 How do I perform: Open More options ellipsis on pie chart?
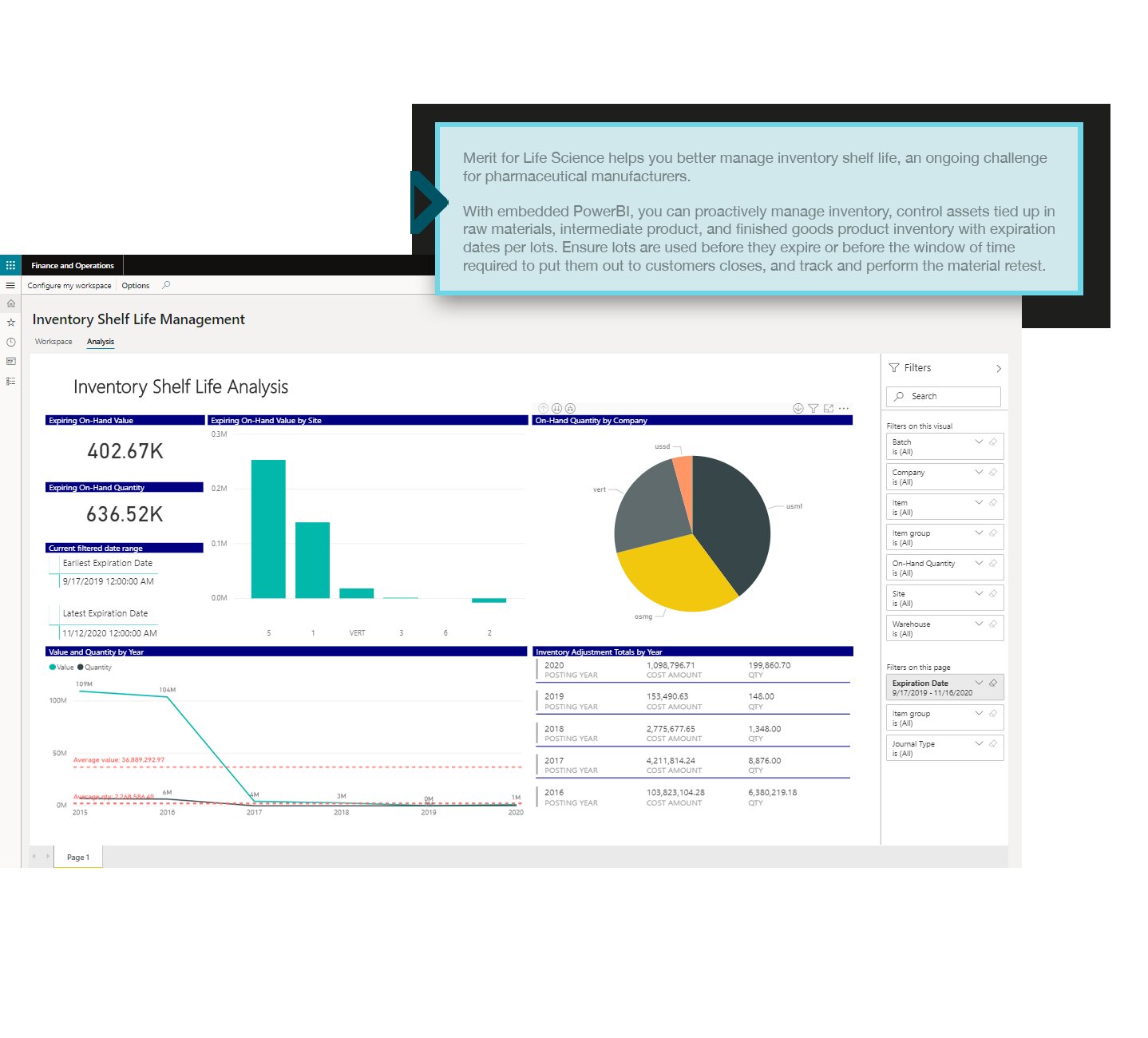click(x=844, y=408)
